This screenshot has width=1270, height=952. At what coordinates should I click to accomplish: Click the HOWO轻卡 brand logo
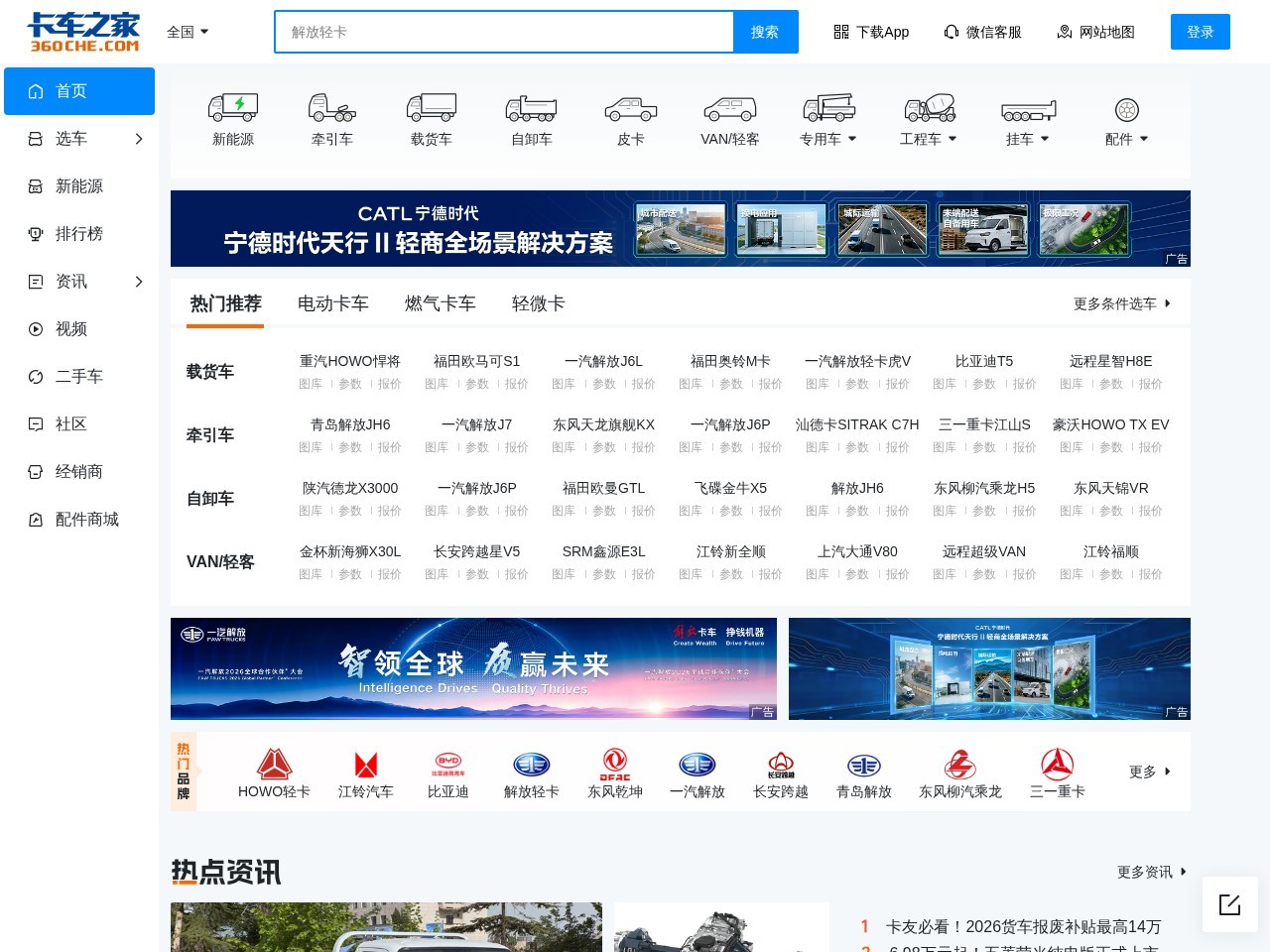(x=274, y=765)
